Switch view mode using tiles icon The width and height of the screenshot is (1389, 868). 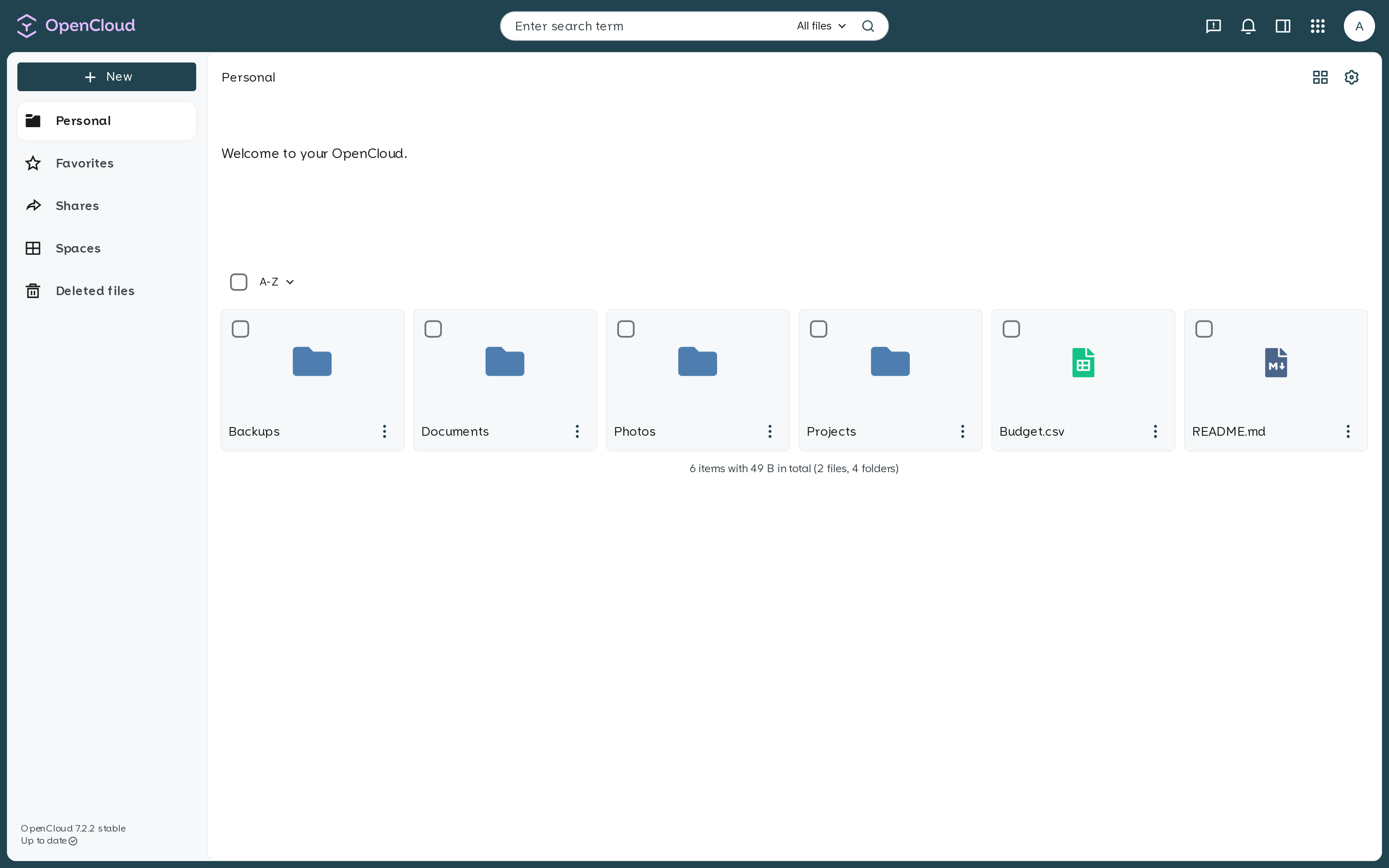click(1320, 77)
